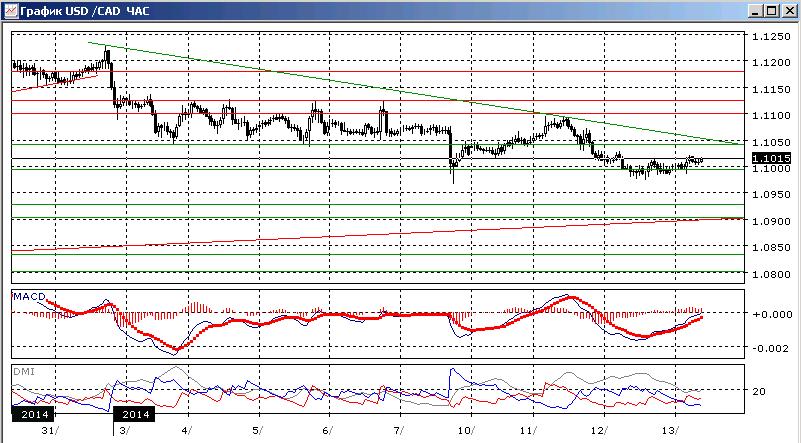The image size is (801, 443).
Task: Click the window title График USD /CAD ЧАС
Action: 85,11
